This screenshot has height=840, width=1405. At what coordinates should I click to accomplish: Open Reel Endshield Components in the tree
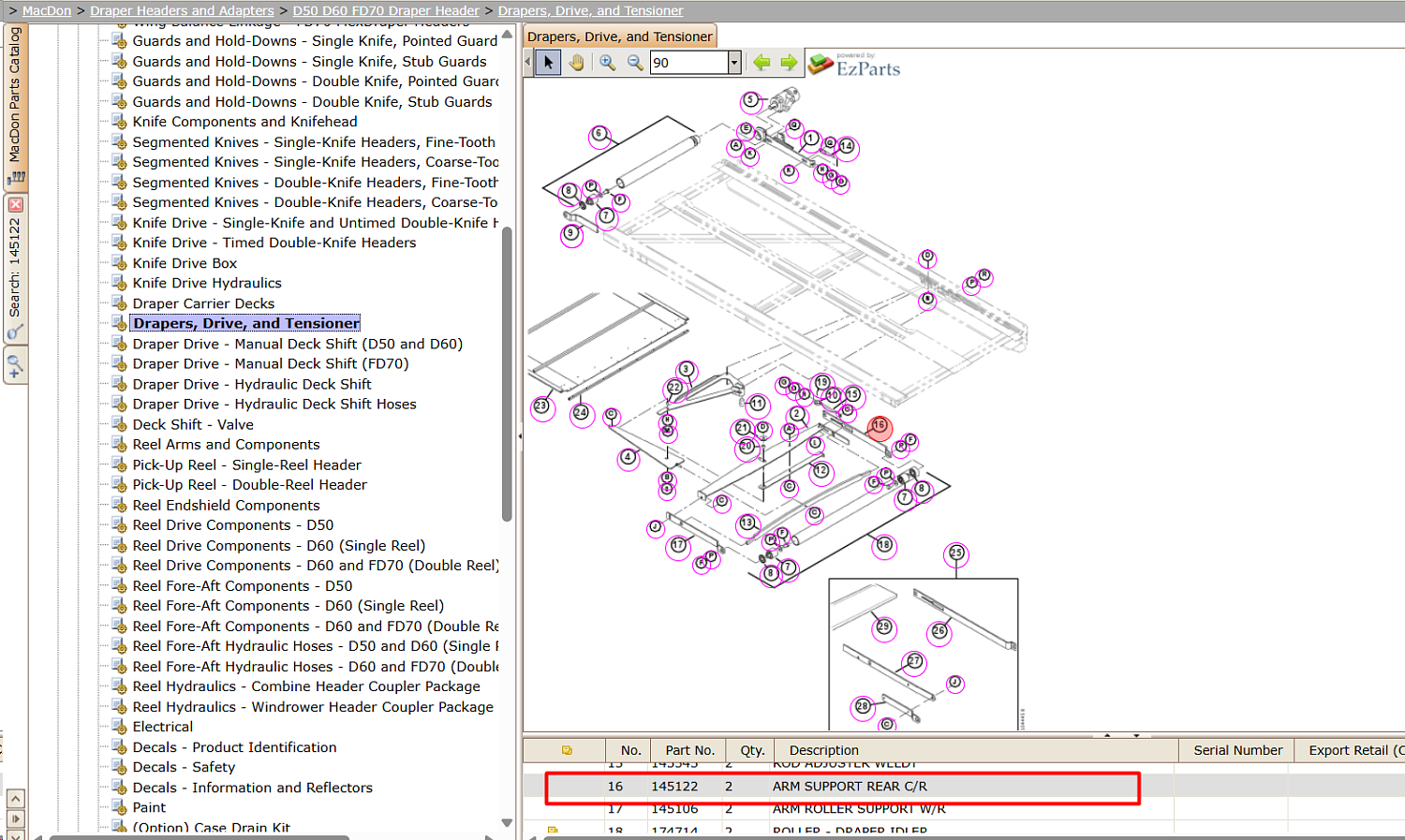point(226,505)
